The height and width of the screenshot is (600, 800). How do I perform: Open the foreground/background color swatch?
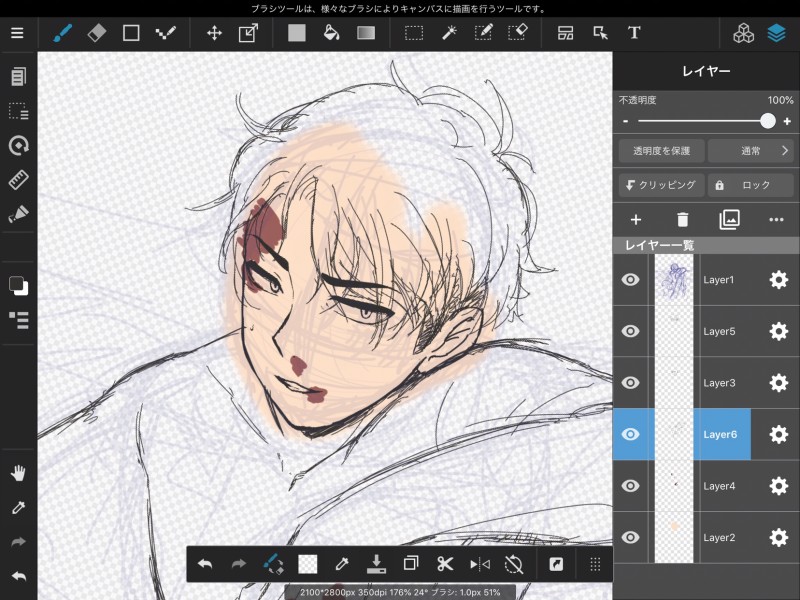18,286
